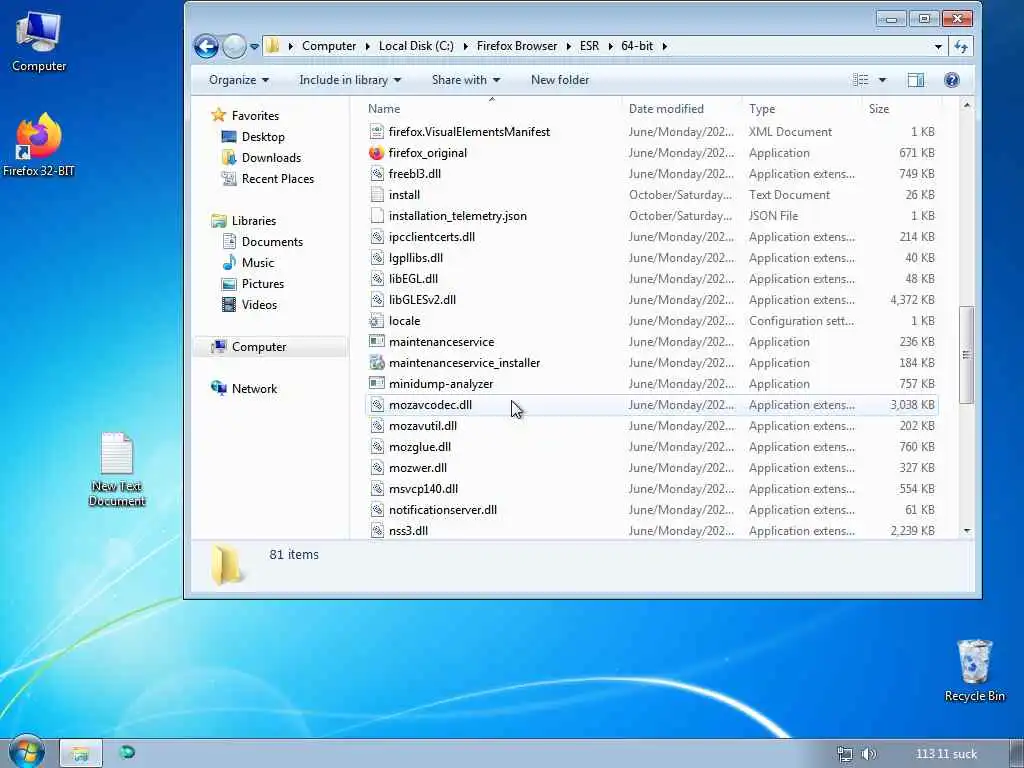
Task: Open the Include in library menu
Action: [350, 80]
